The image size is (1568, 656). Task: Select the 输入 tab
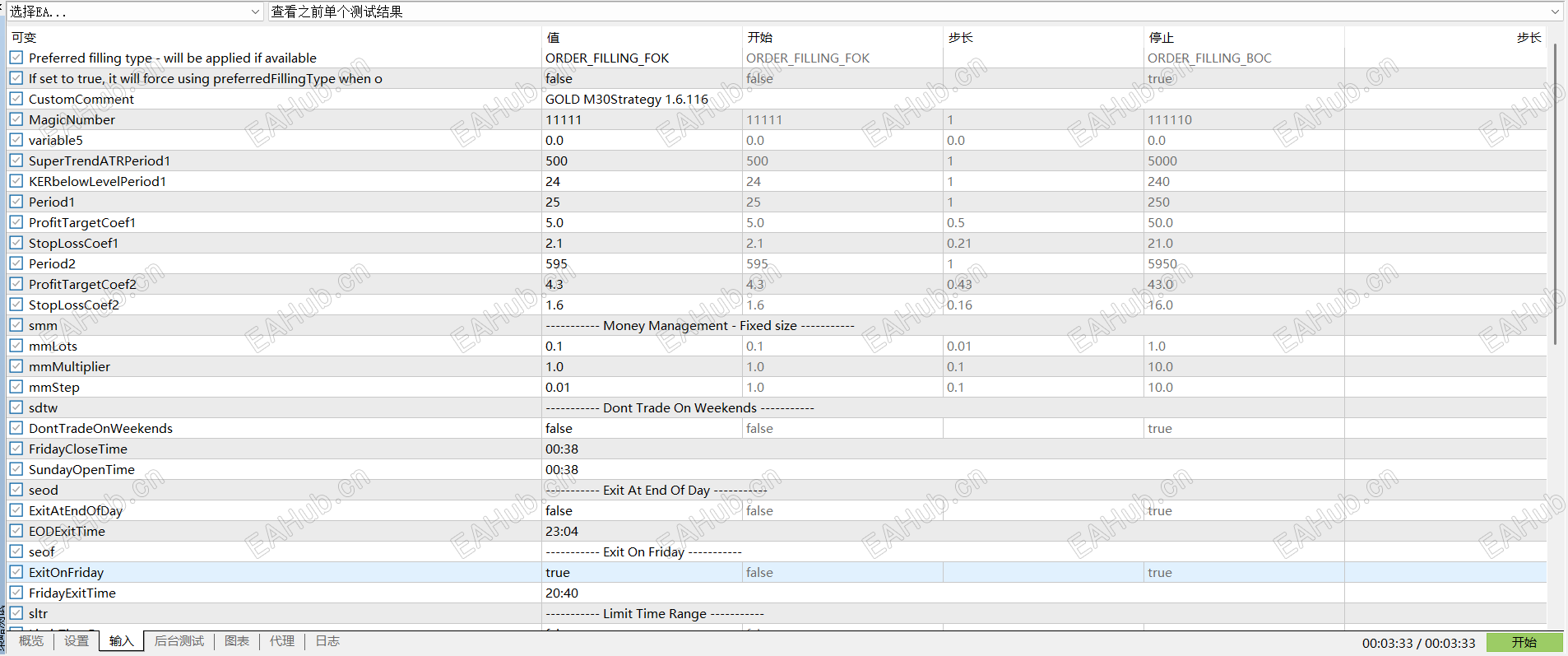tap(121, 641)
